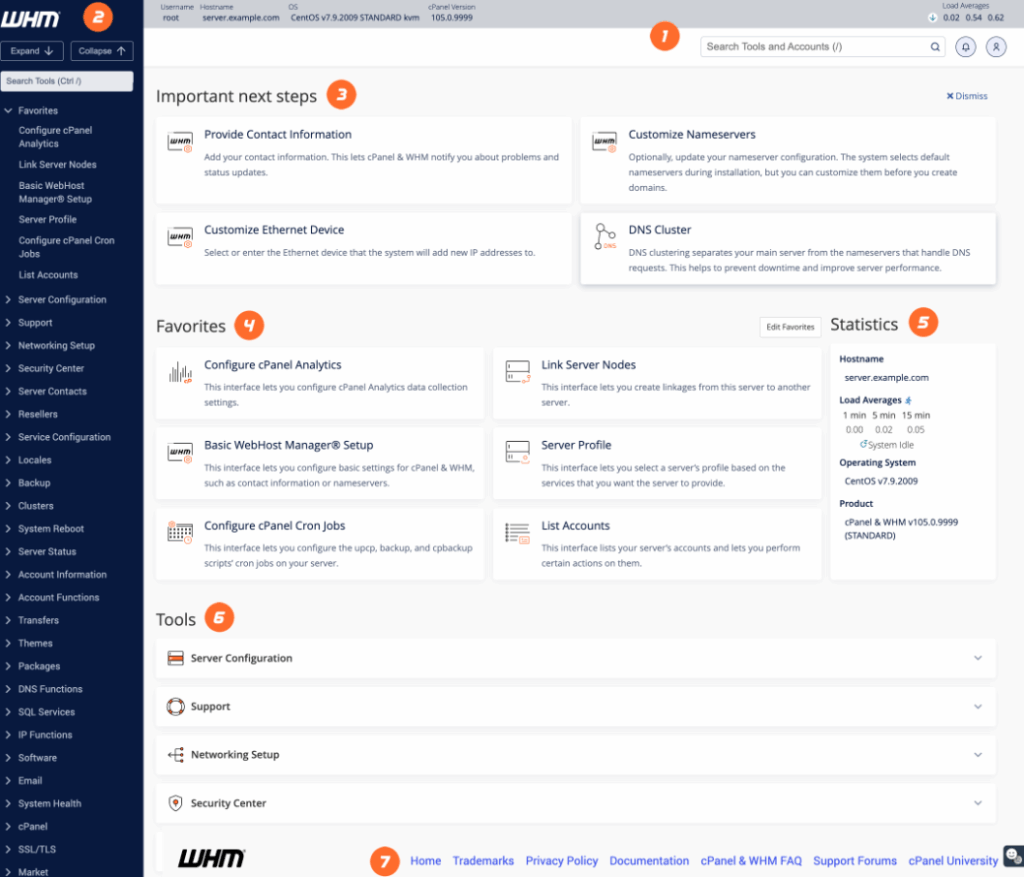
Task: Click the Security Center shield icon
Action: 175,803
